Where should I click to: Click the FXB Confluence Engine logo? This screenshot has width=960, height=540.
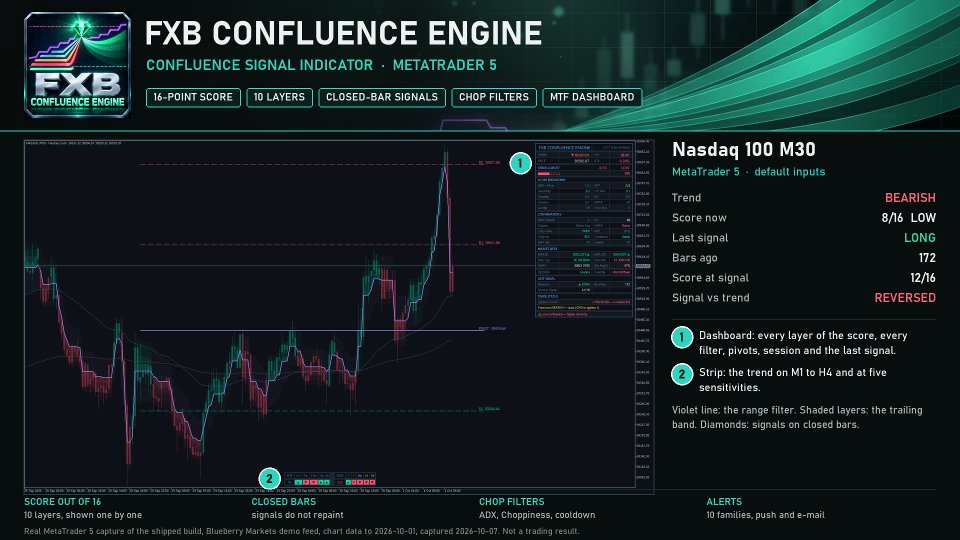(x=77, y=64)
